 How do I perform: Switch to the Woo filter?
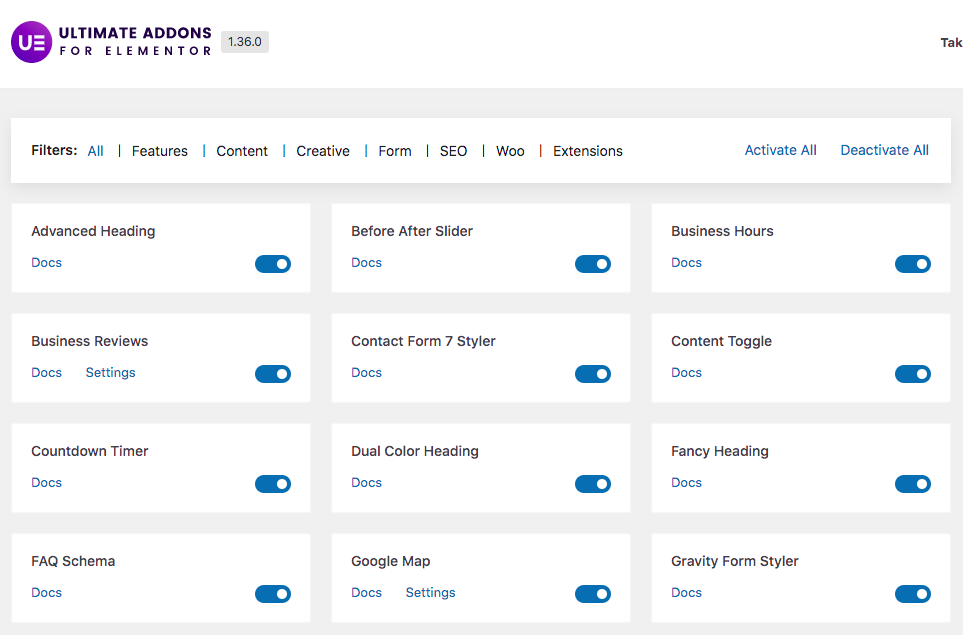(510, 151)
